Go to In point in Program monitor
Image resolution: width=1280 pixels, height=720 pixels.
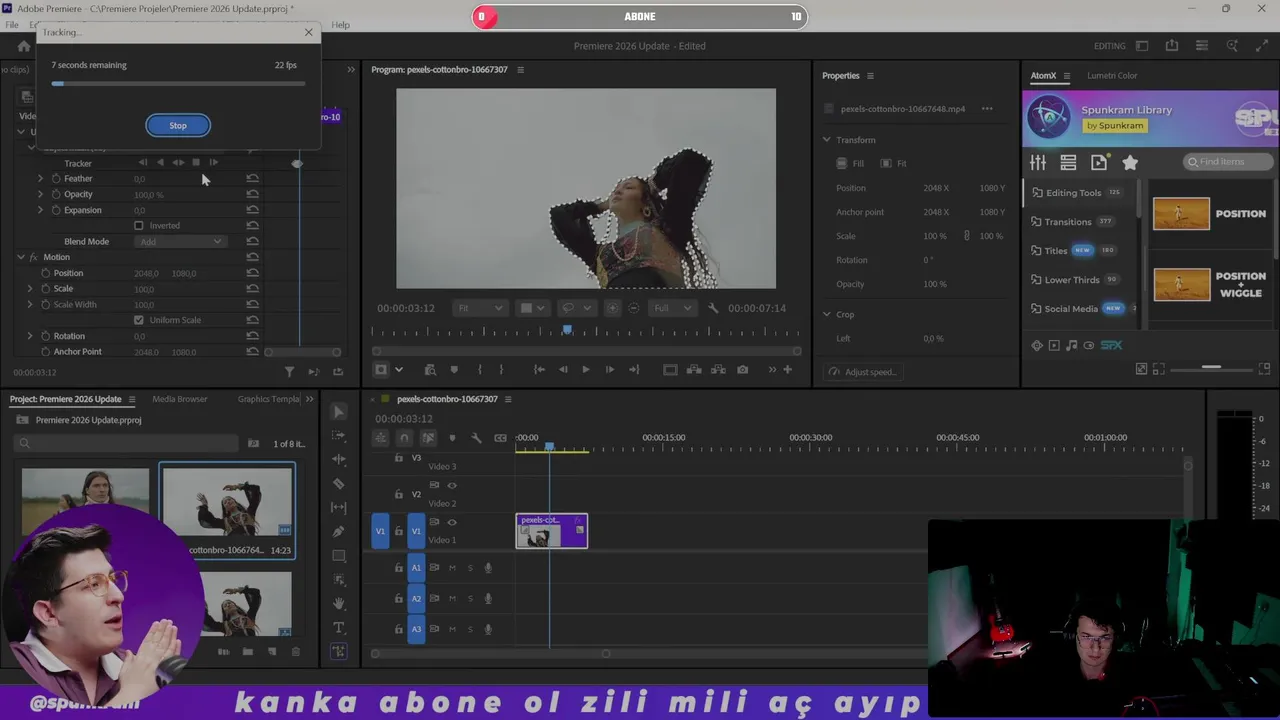(539, 370)
